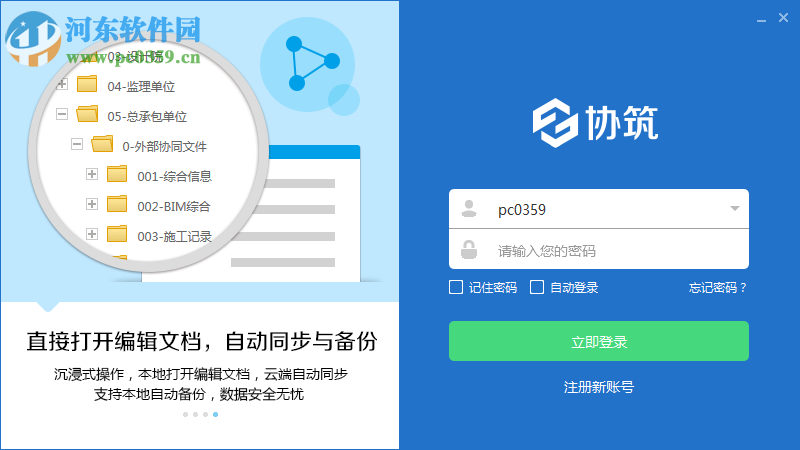This screenshot has width=800, height=450.
Task: Open the 忘记密码？ link
Action: point(718,288)
